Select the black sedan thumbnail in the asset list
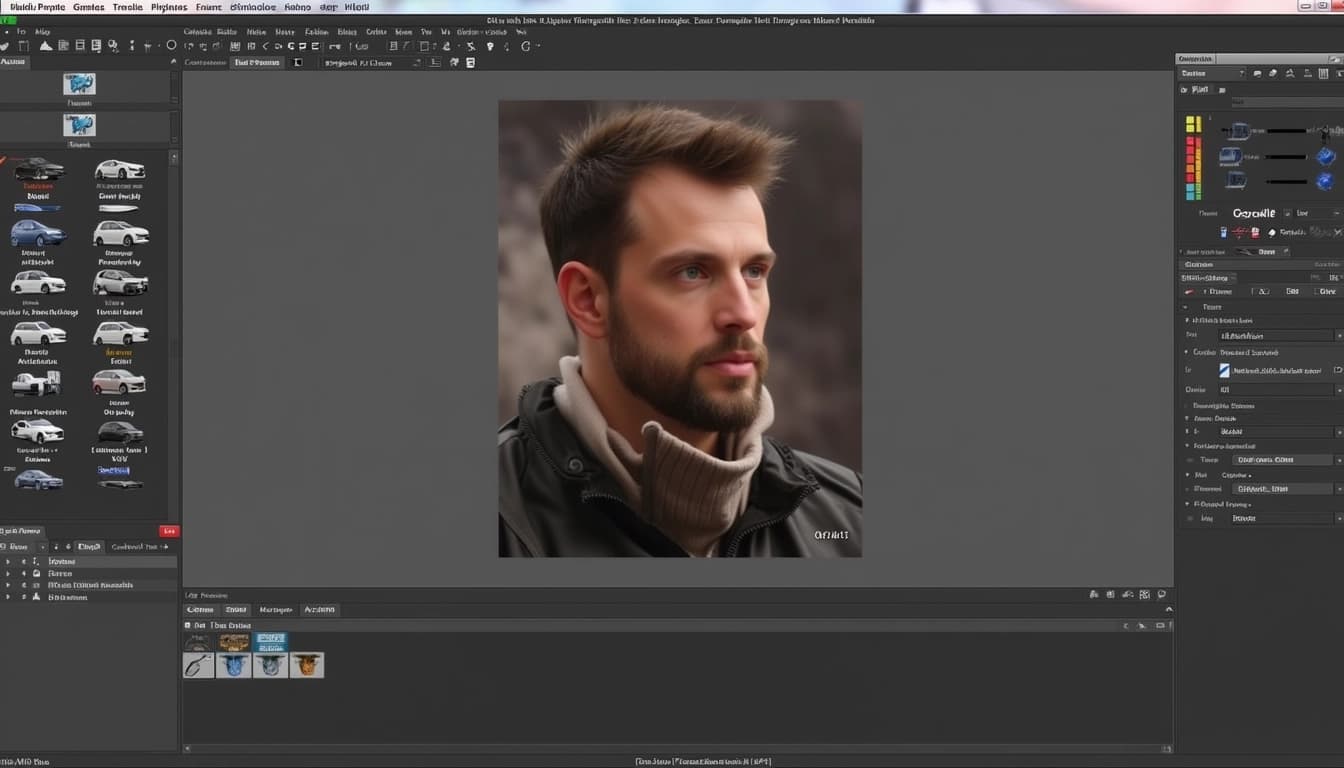Screen dimensions: 1344x768 [x=38, y=169]
